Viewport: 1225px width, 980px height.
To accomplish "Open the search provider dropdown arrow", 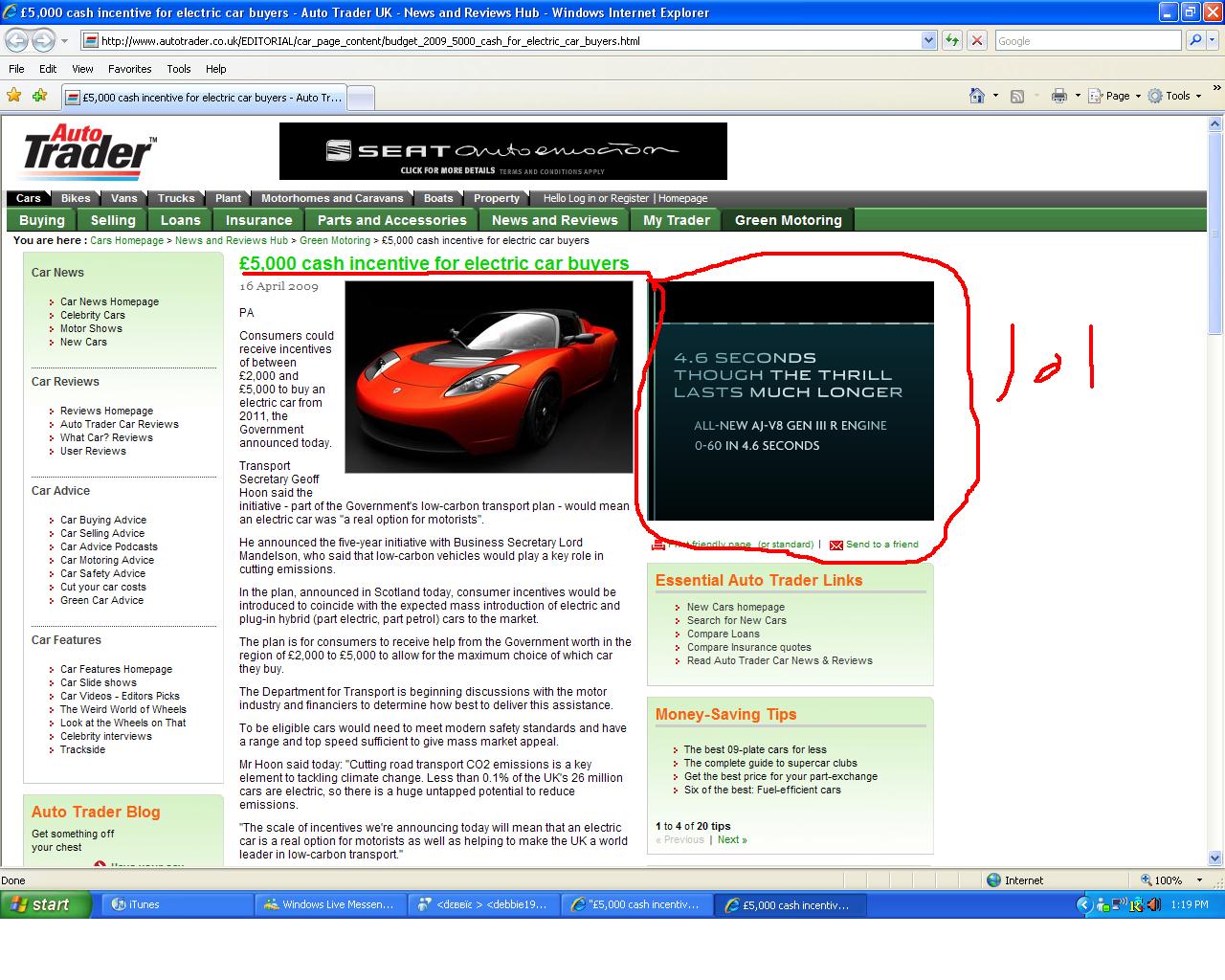I will (1214, 40).
